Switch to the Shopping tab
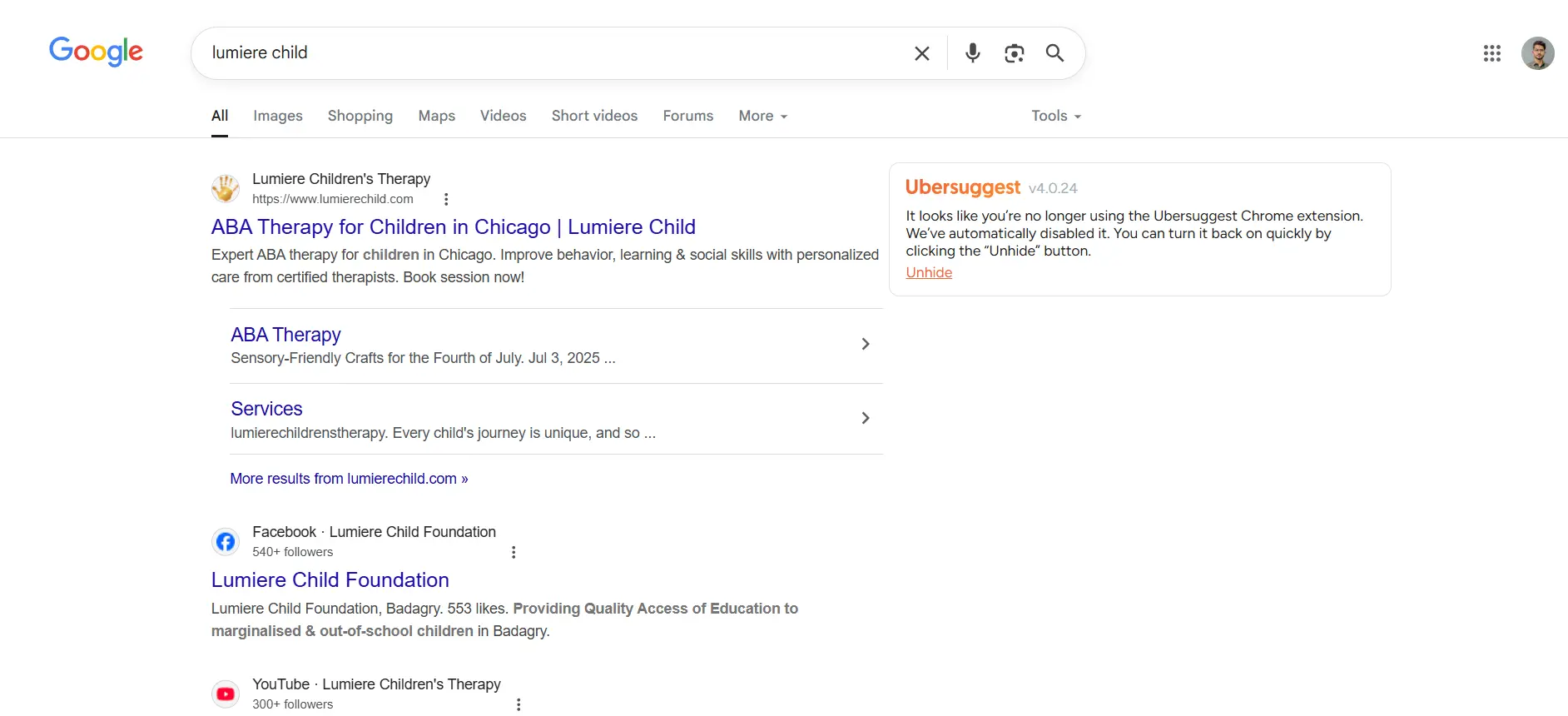 click(360, 116)
